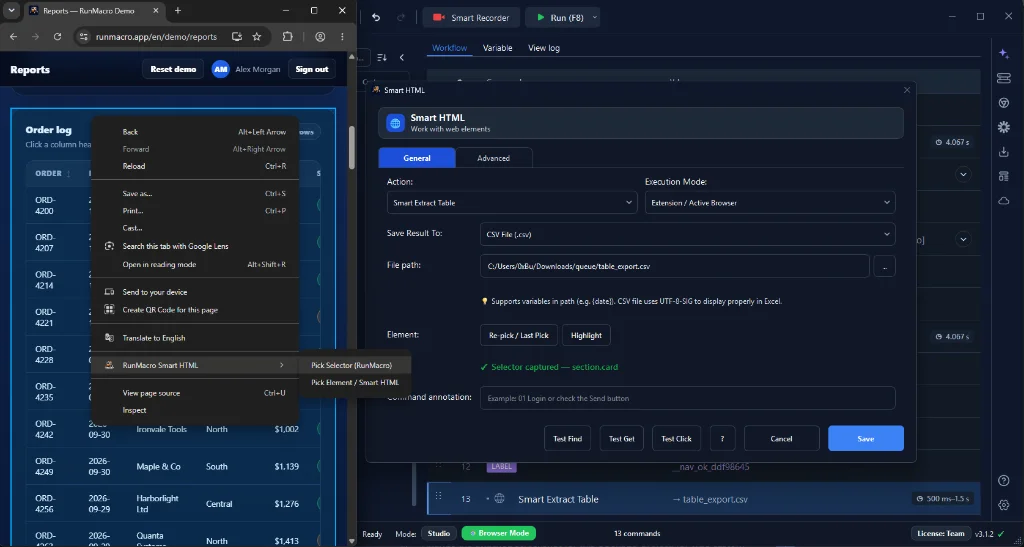Select View page source in context menu
1024x547 pixels.
coord(195,393)
